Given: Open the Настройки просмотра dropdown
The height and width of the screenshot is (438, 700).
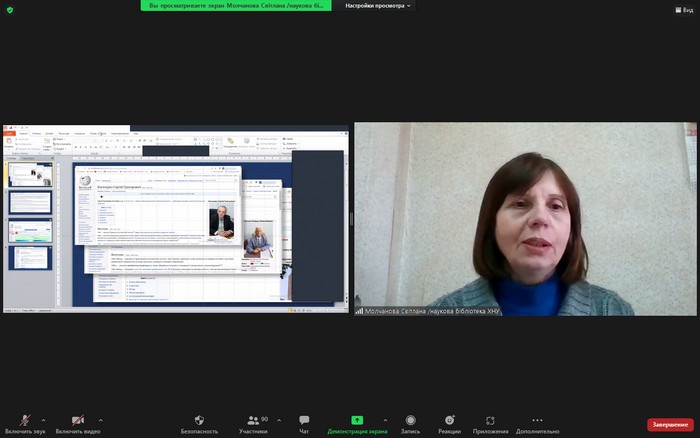Looking at the screenshot, I should tap(378, 6).
